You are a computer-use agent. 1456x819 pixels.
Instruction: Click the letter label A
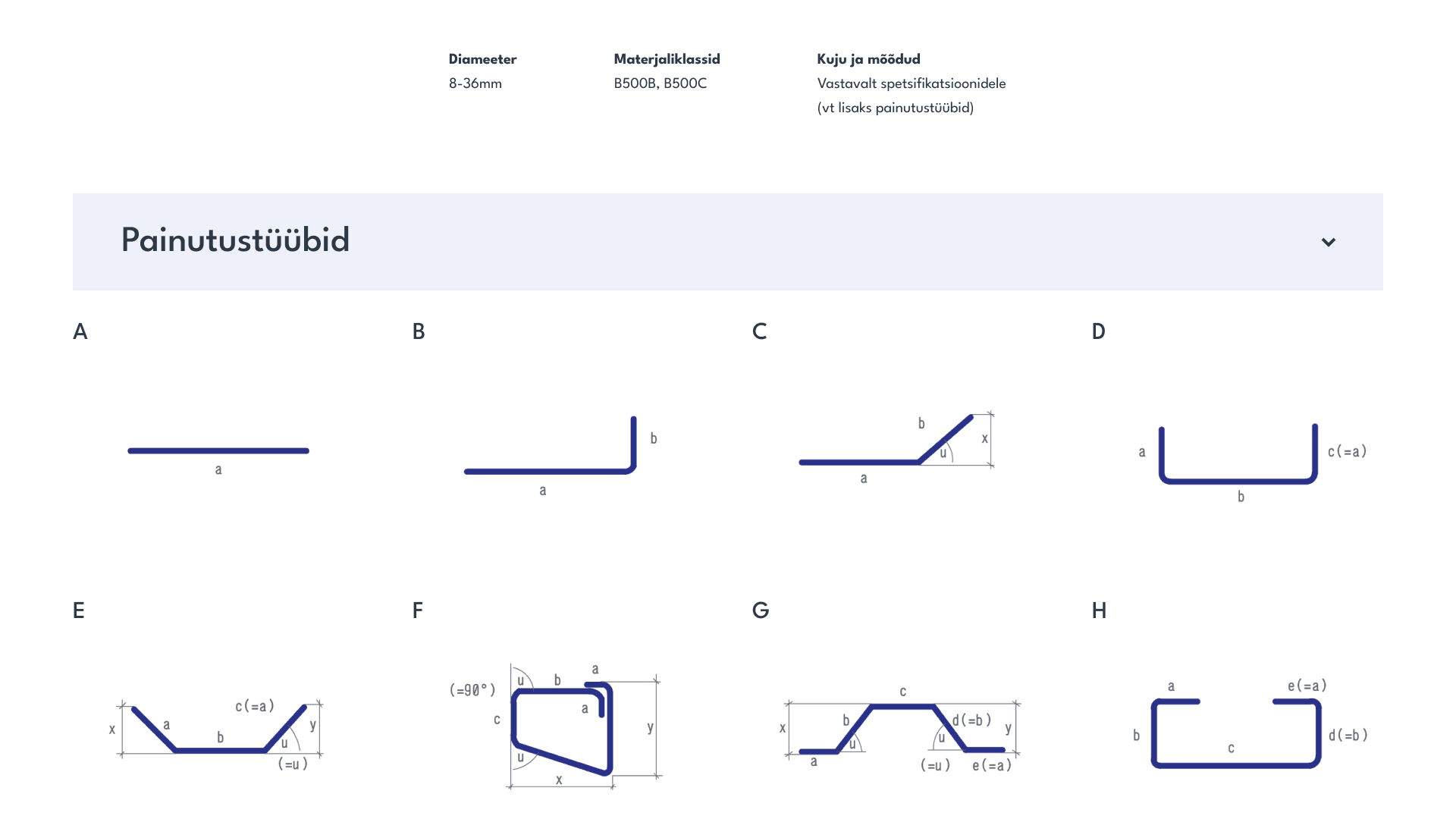pos(80,331)
